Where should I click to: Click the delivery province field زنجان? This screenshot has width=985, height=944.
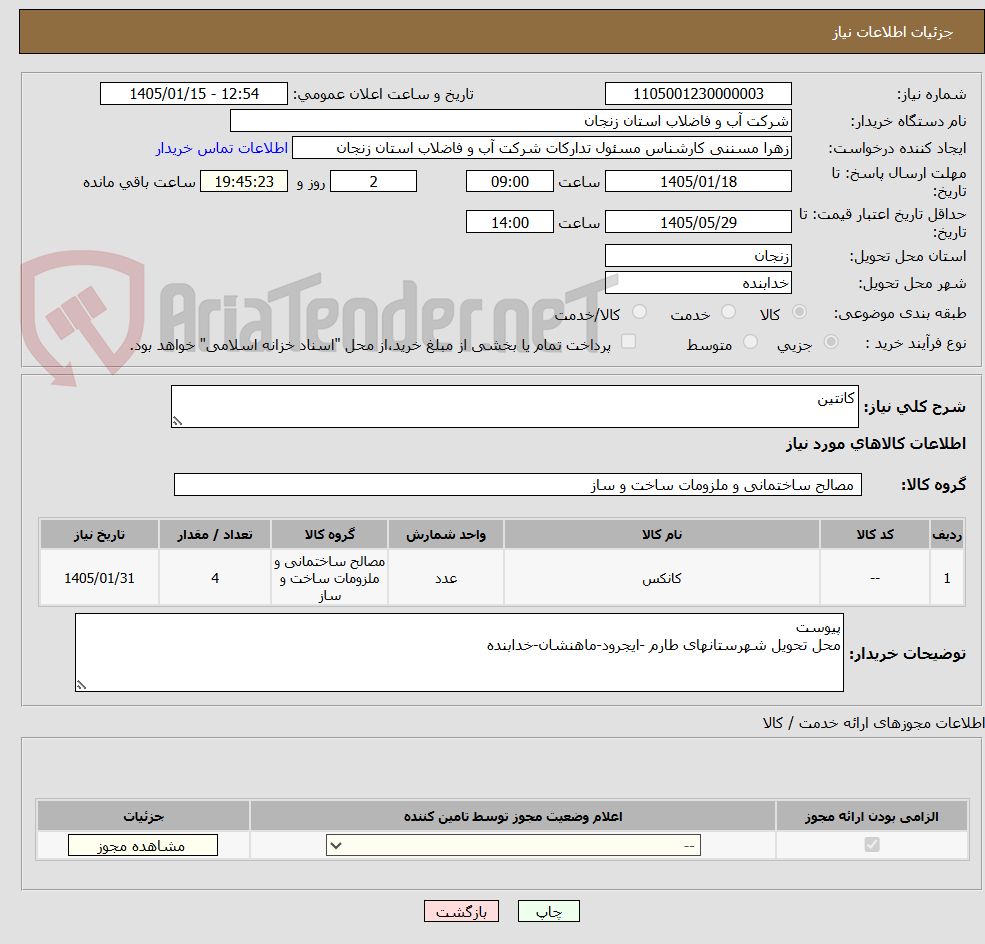point(698,256)
